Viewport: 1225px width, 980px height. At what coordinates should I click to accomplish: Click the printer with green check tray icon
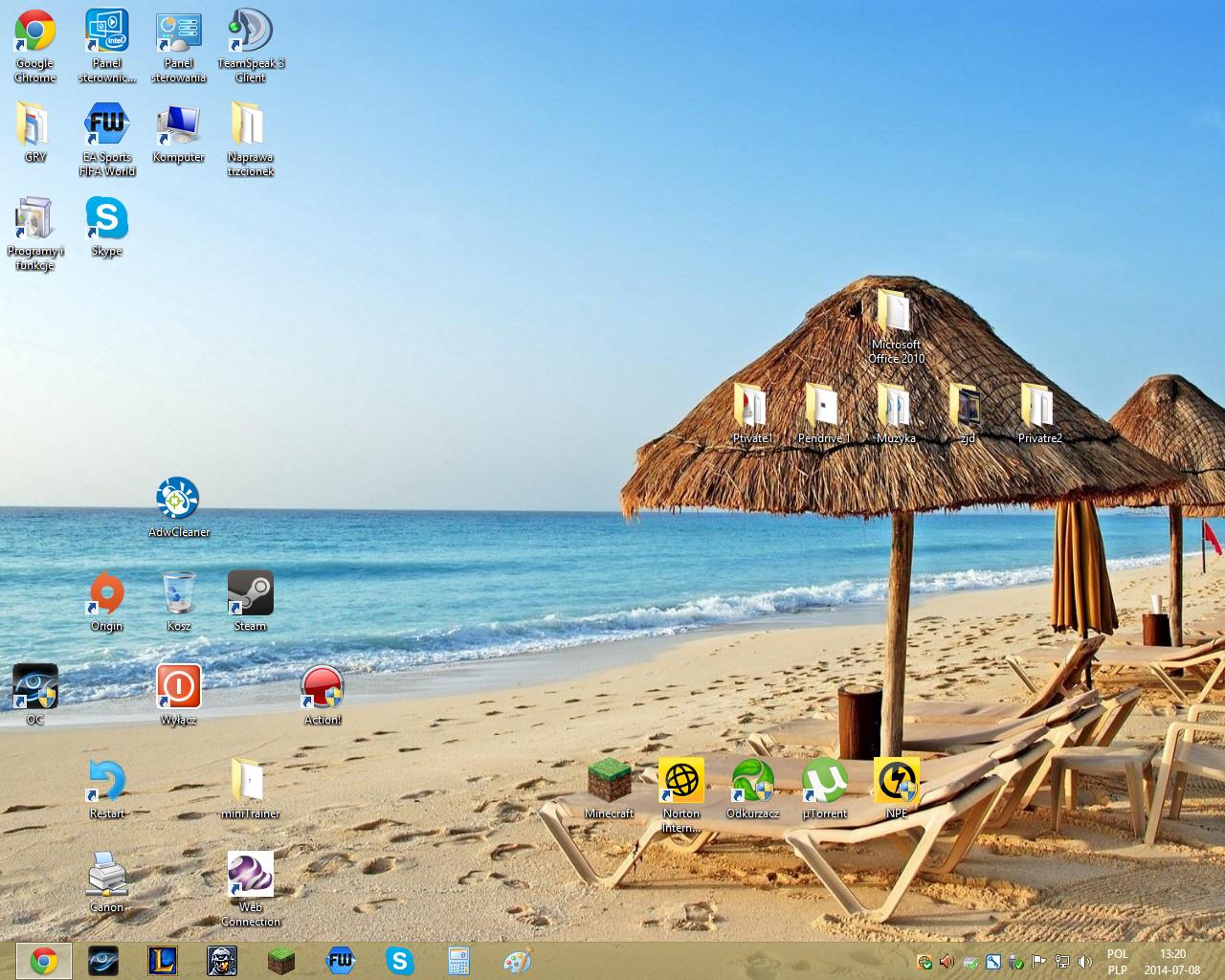pyautogui.click(x=970, y=962)
